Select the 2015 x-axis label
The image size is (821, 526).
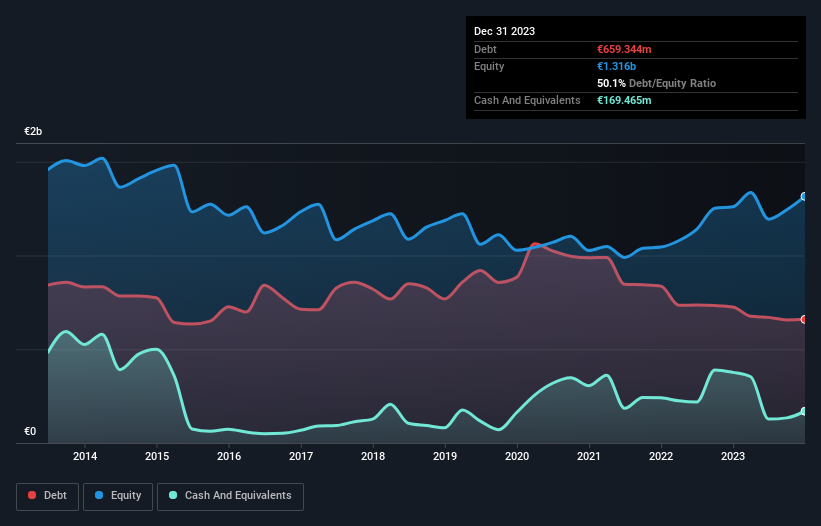click(157, 456)
